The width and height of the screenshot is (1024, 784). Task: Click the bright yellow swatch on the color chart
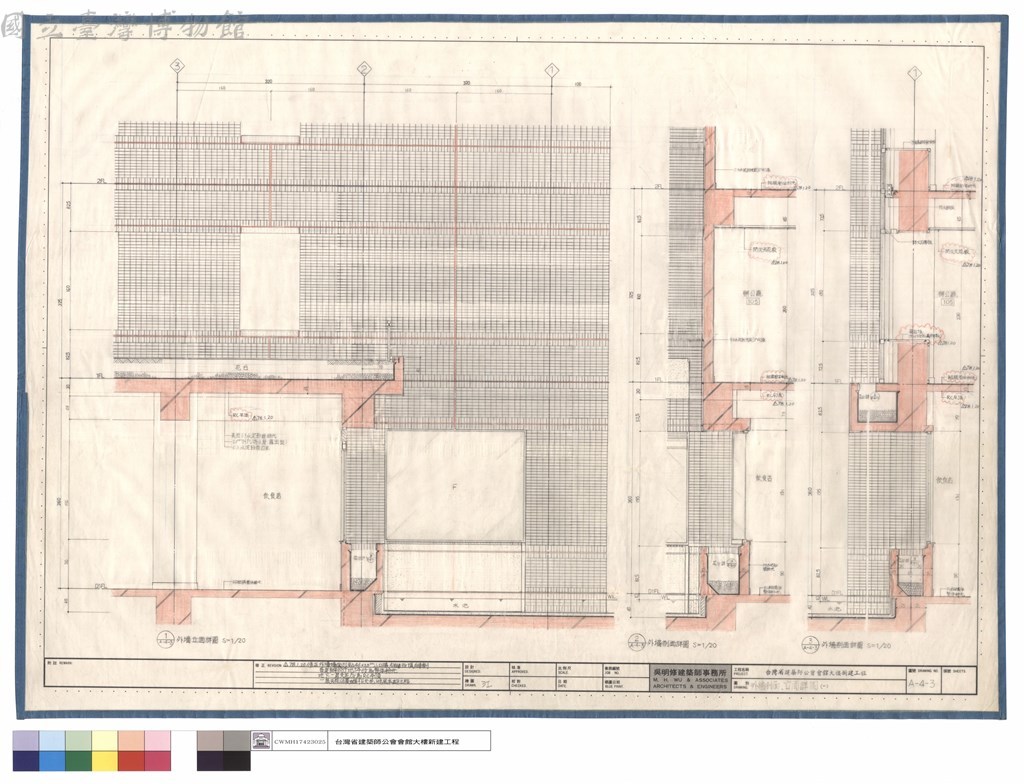click(105, 760)
